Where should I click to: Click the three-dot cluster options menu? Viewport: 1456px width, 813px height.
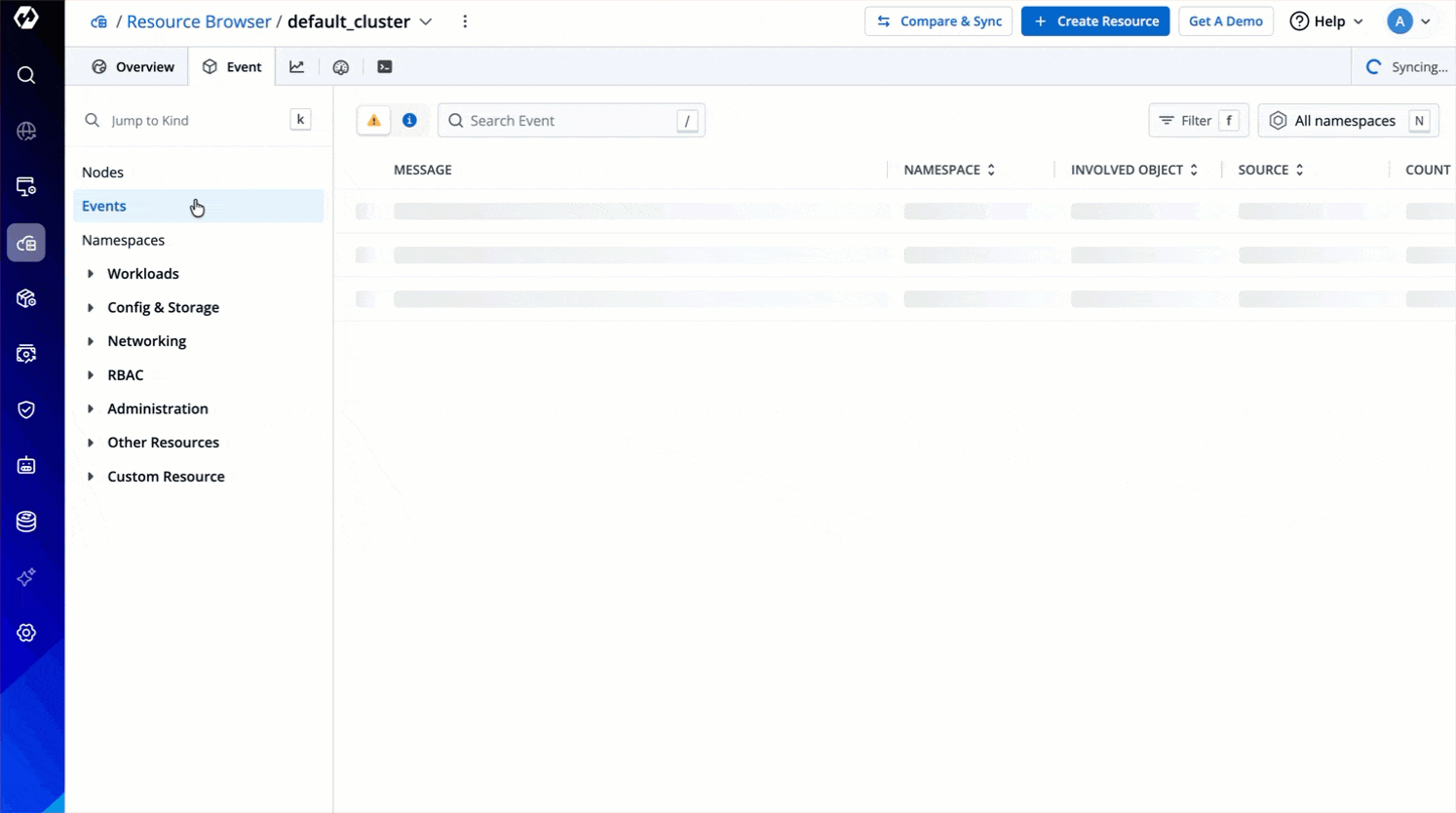pos(465,21)
